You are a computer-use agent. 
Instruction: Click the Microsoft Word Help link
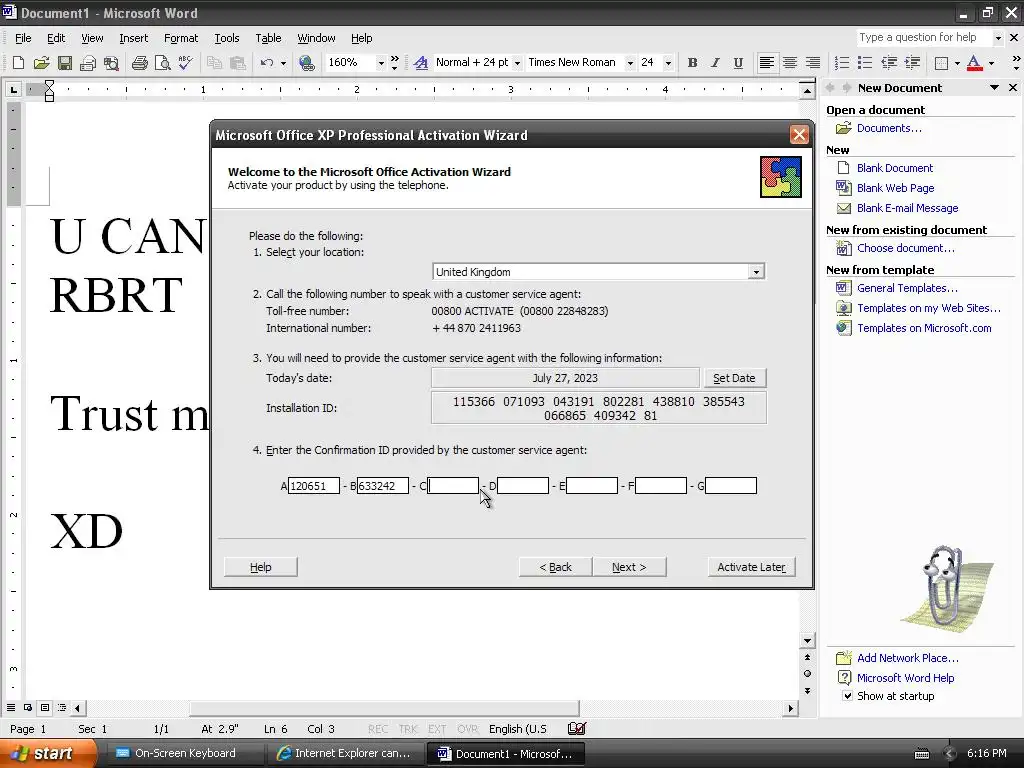coord(905,678)
